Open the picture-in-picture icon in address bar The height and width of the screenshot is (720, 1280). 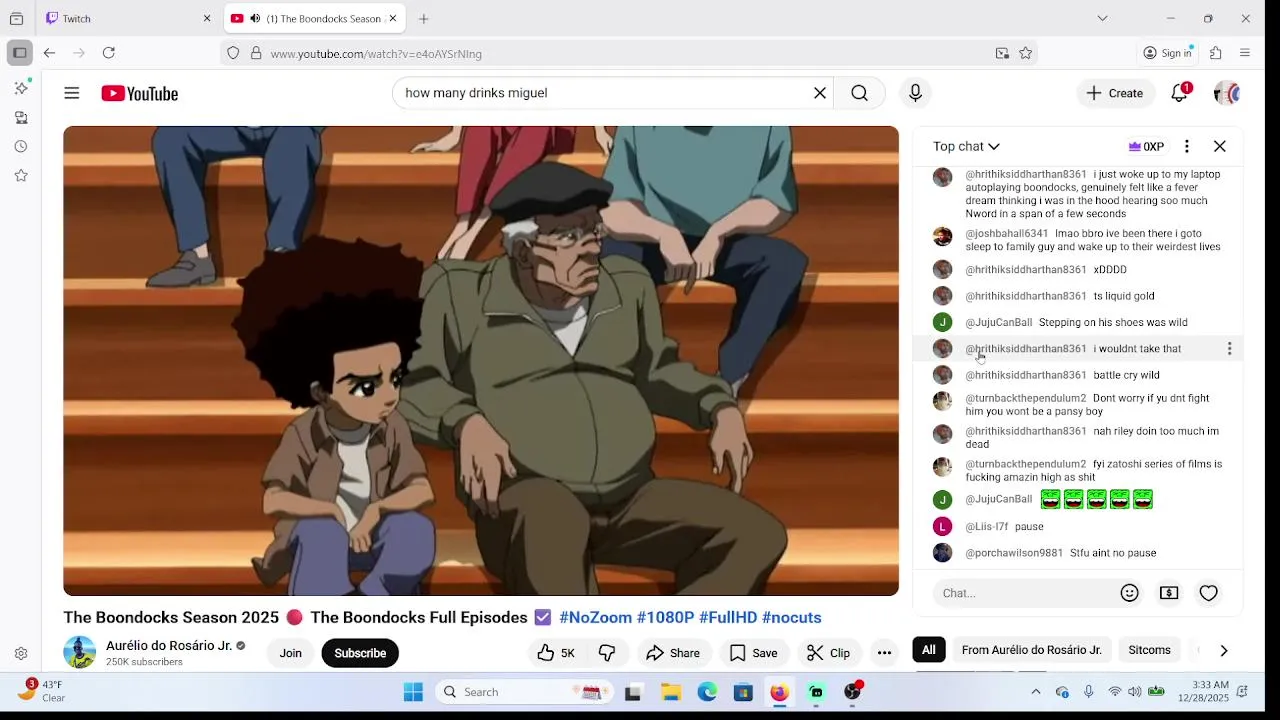pos(1002,53)
